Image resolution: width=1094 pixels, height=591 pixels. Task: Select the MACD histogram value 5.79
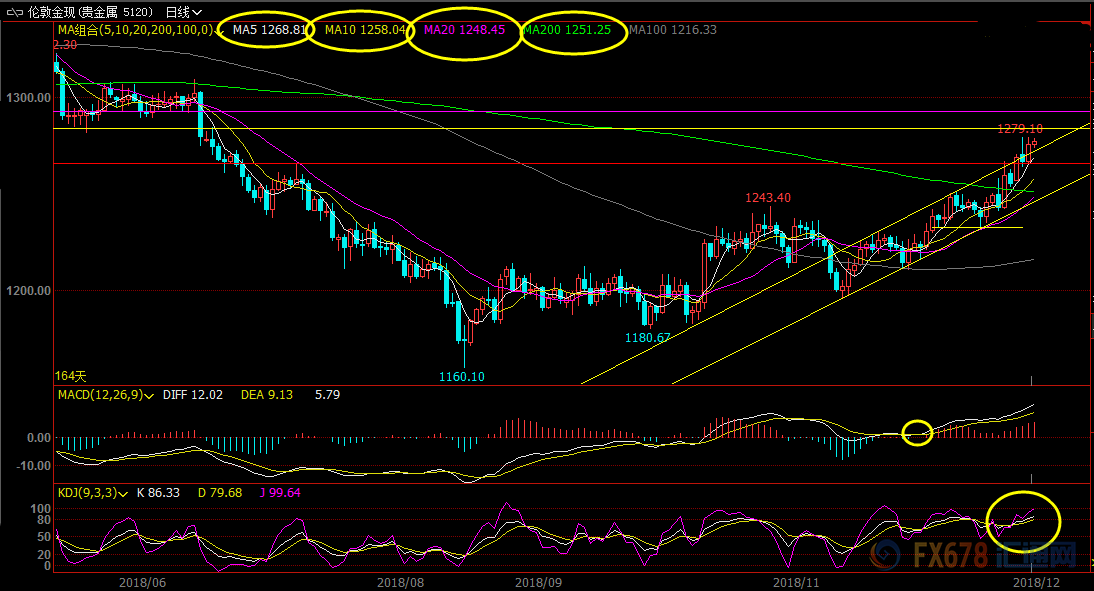tap(327, 395)
